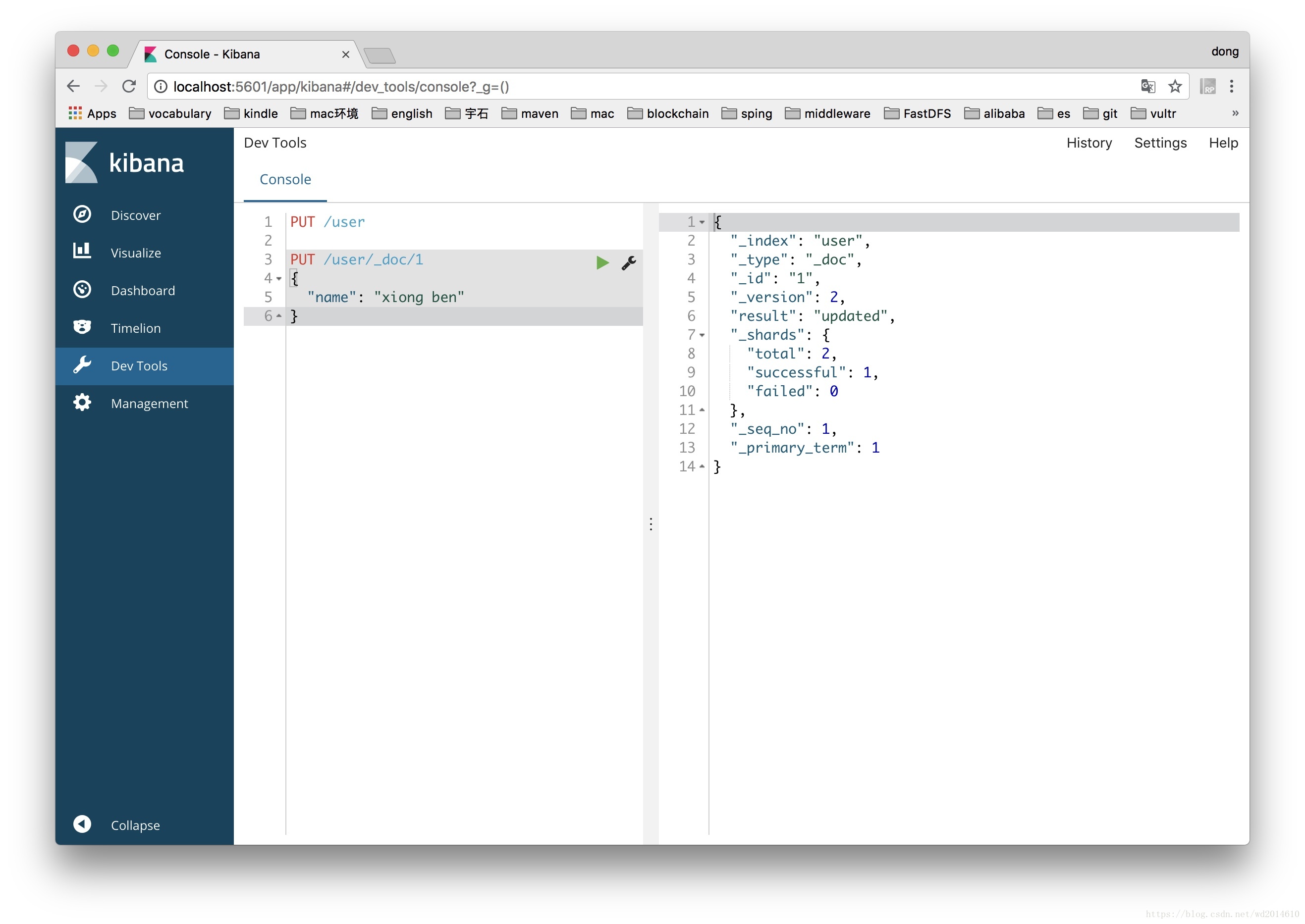Collapse the response object at output line 1
This screenshot has height=924, width=1305.
coord(702,222)
